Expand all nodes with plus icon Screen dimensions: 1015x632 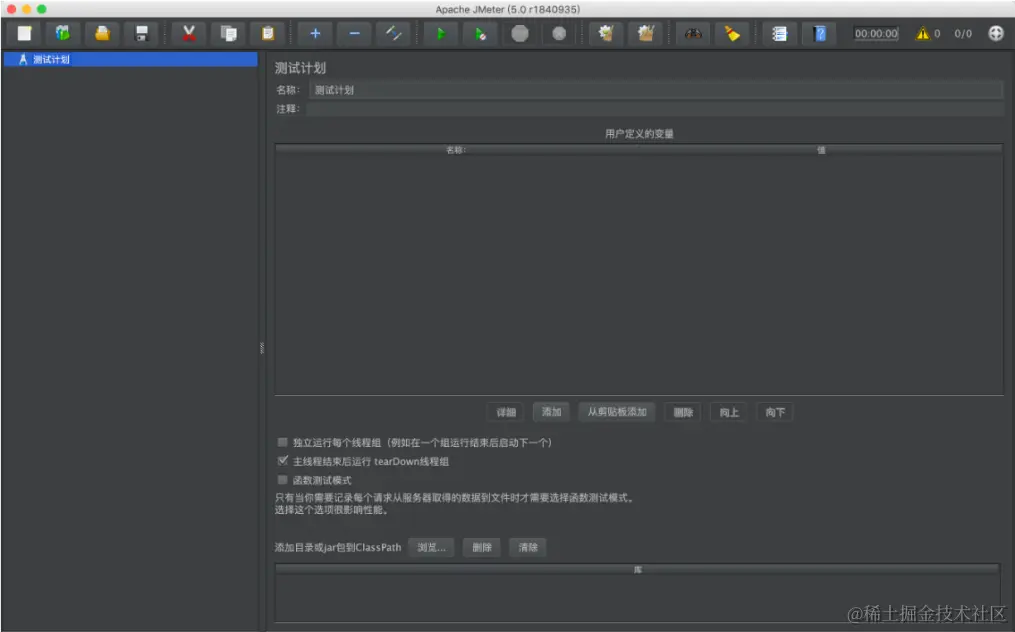(315, 33)
